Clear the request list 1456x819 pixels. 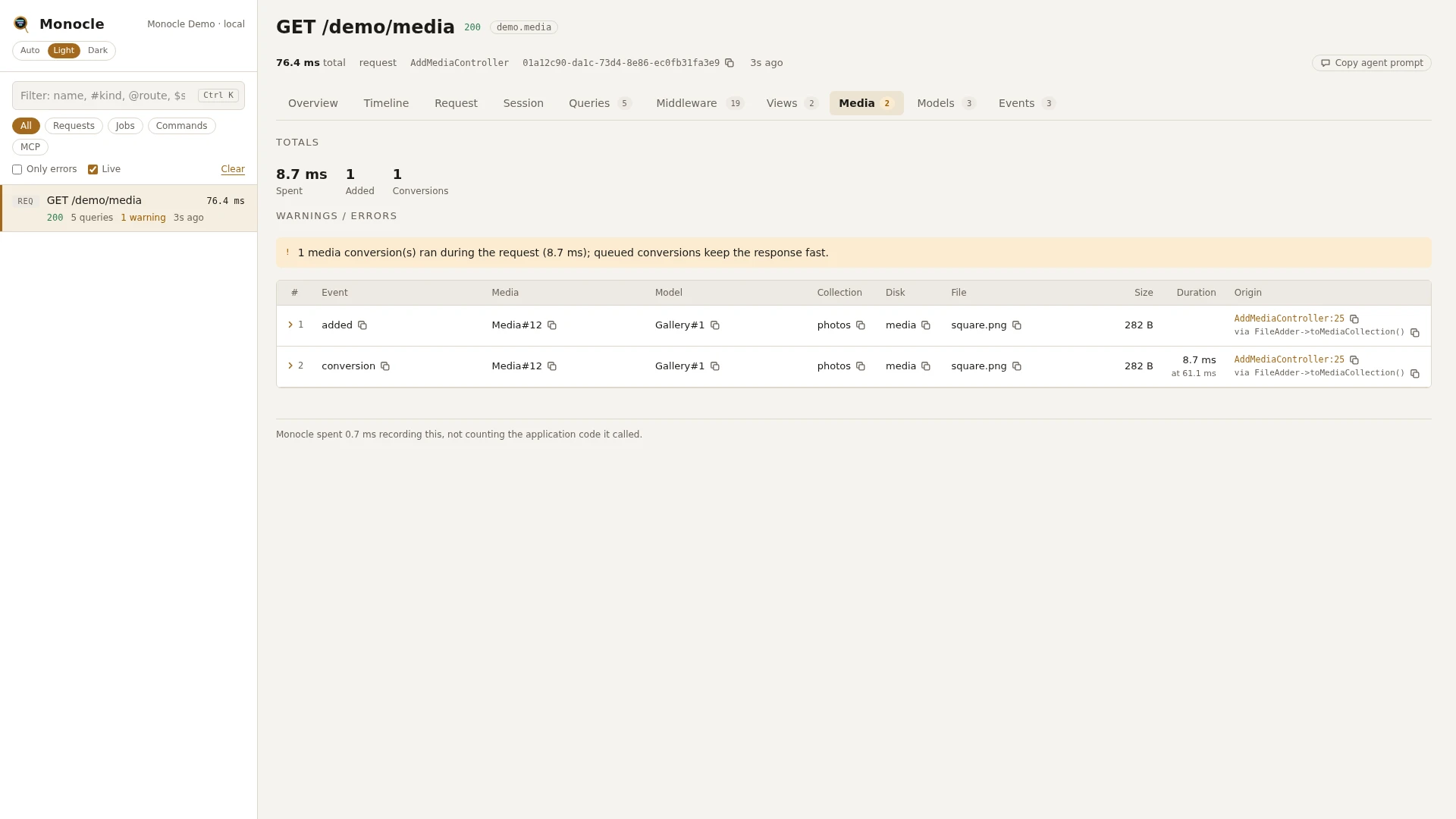233,169
